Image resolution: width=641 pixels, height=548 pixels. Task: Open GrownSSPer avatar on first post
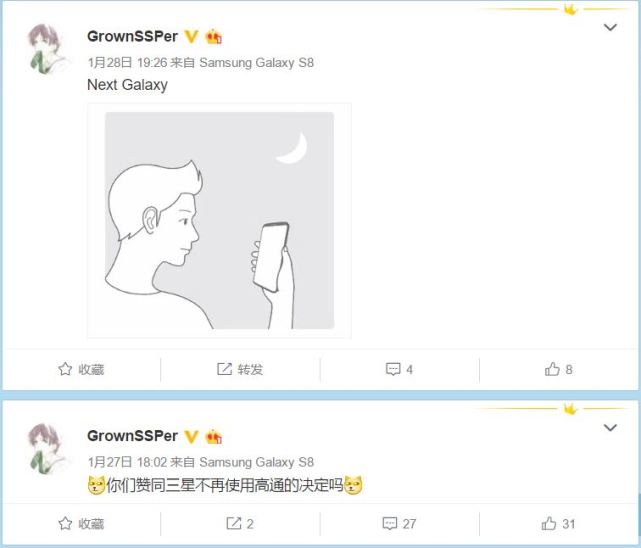(47, 49)
